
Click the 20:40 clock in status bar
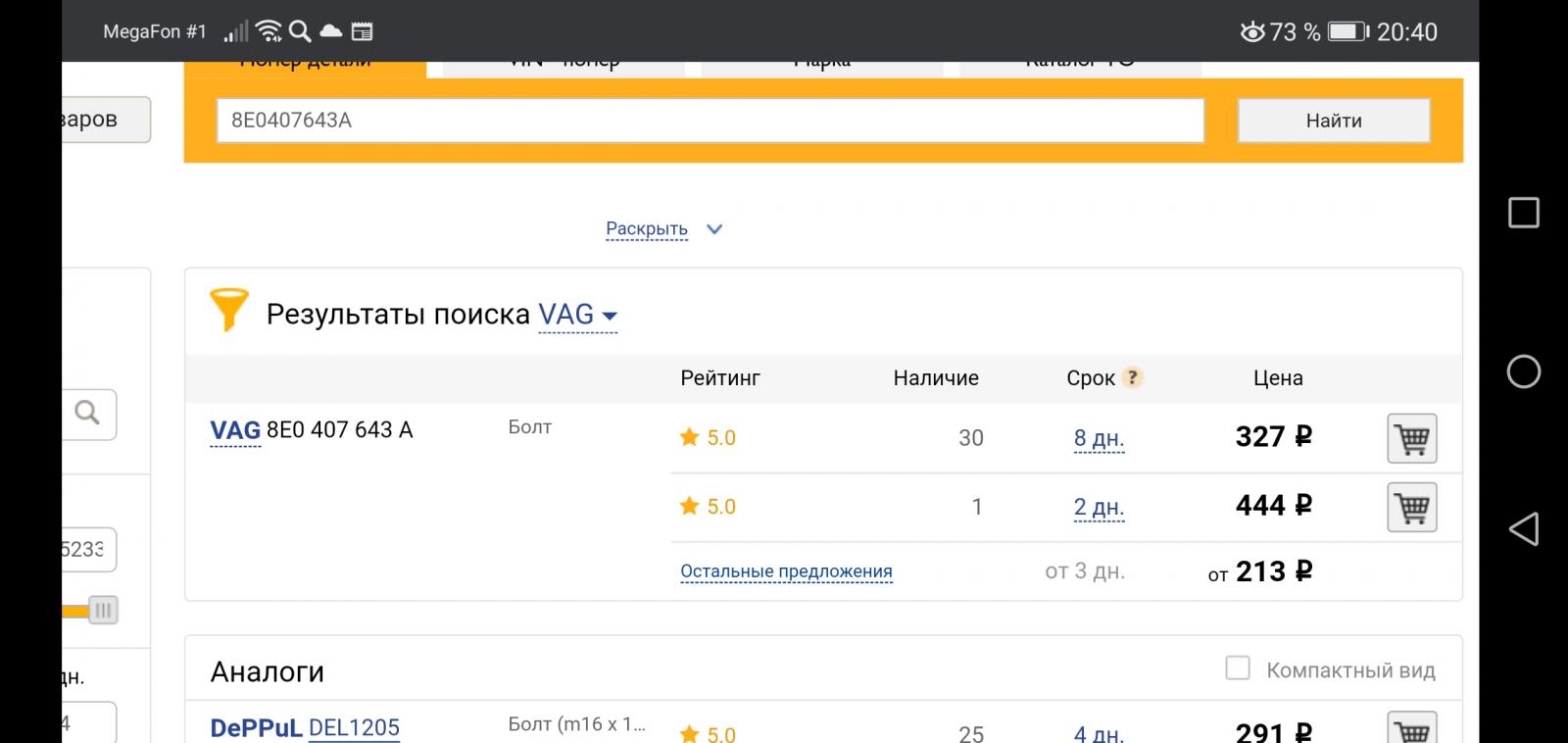click(x=1407, y=31)
